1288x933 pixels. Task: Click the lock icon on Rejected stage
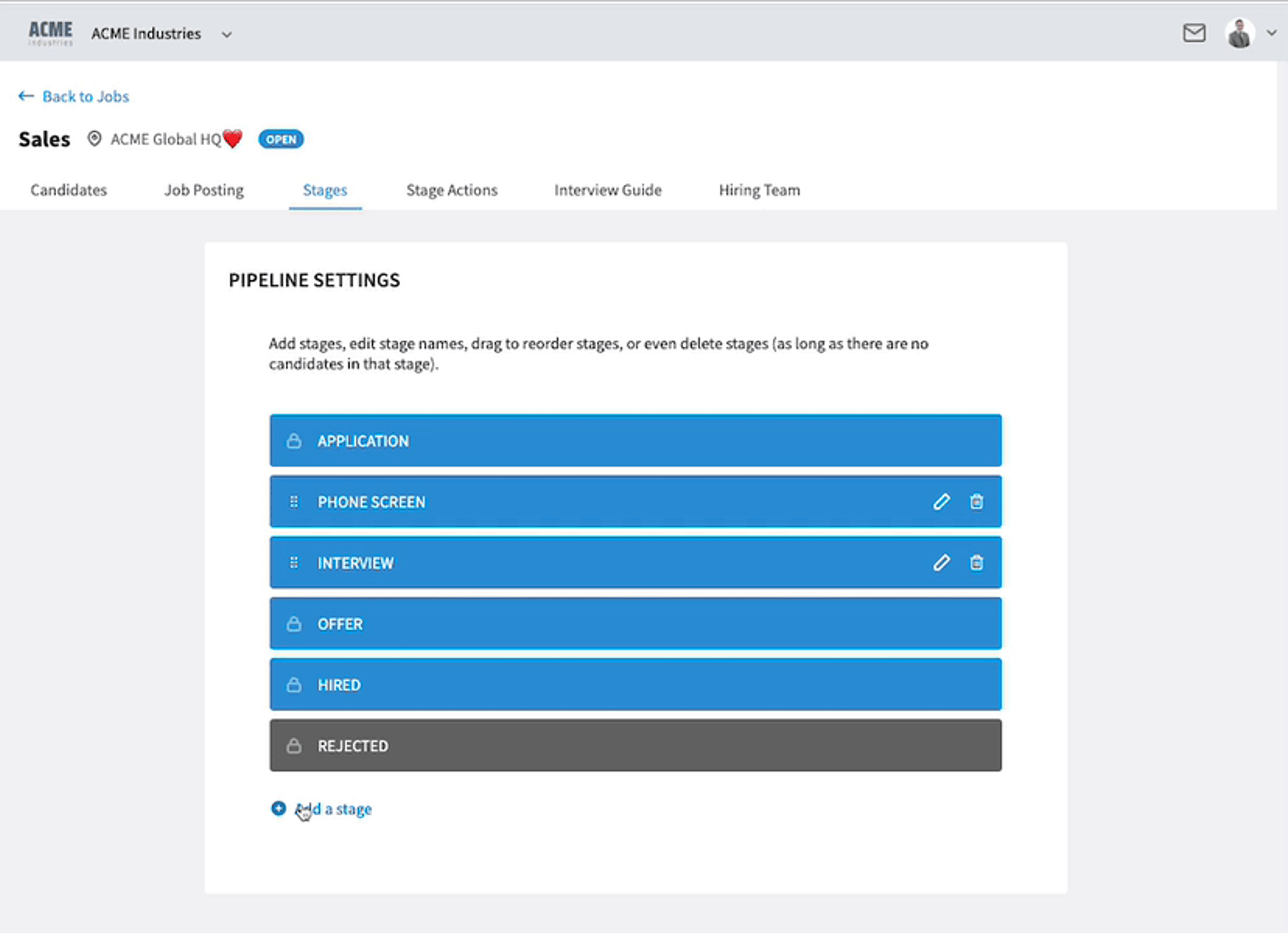pos(293,746)
